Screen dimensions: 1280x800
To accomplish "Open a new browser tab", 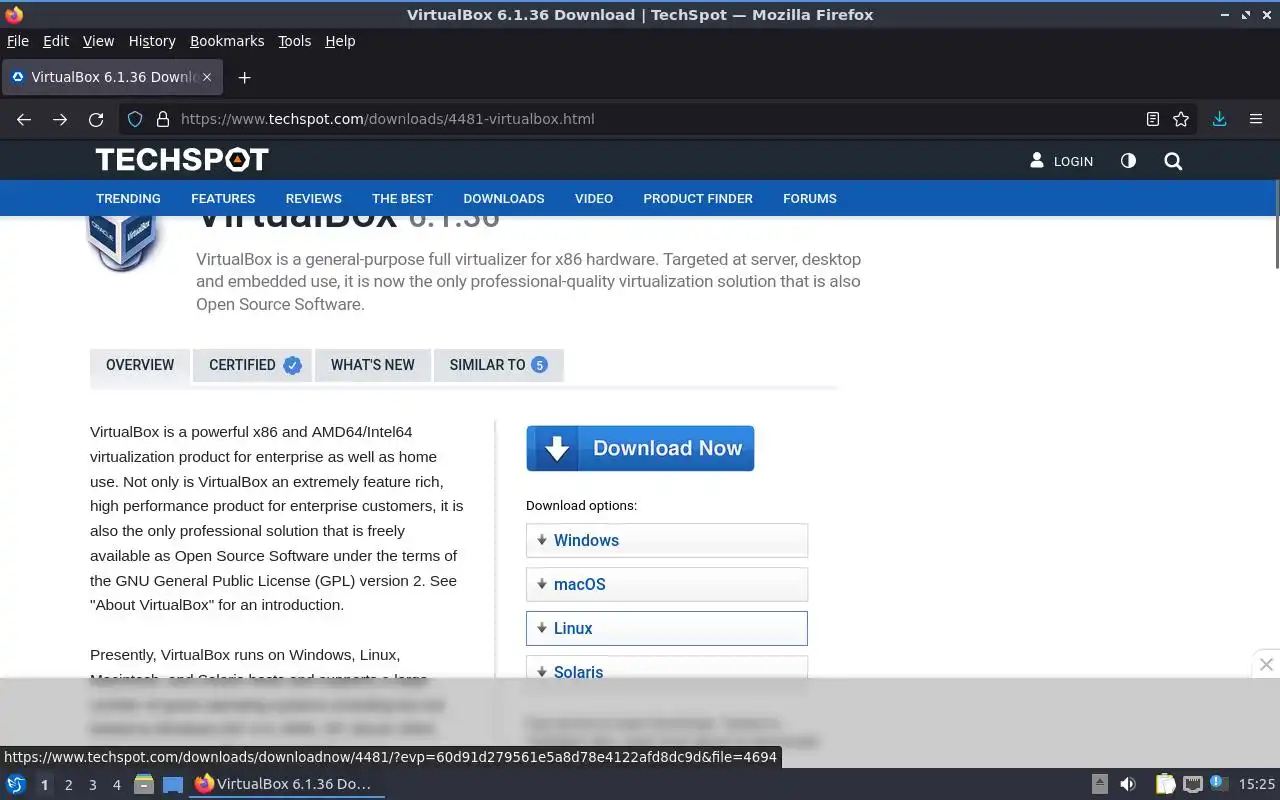I will click(244, 77).
